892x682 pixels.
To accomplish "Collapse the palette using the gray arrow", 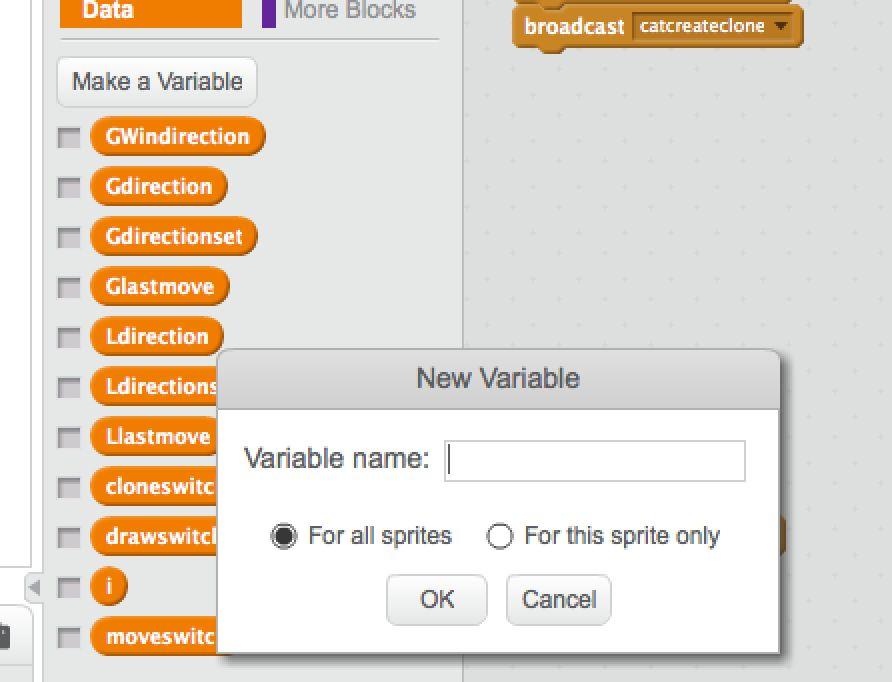I will pos(34,587).
